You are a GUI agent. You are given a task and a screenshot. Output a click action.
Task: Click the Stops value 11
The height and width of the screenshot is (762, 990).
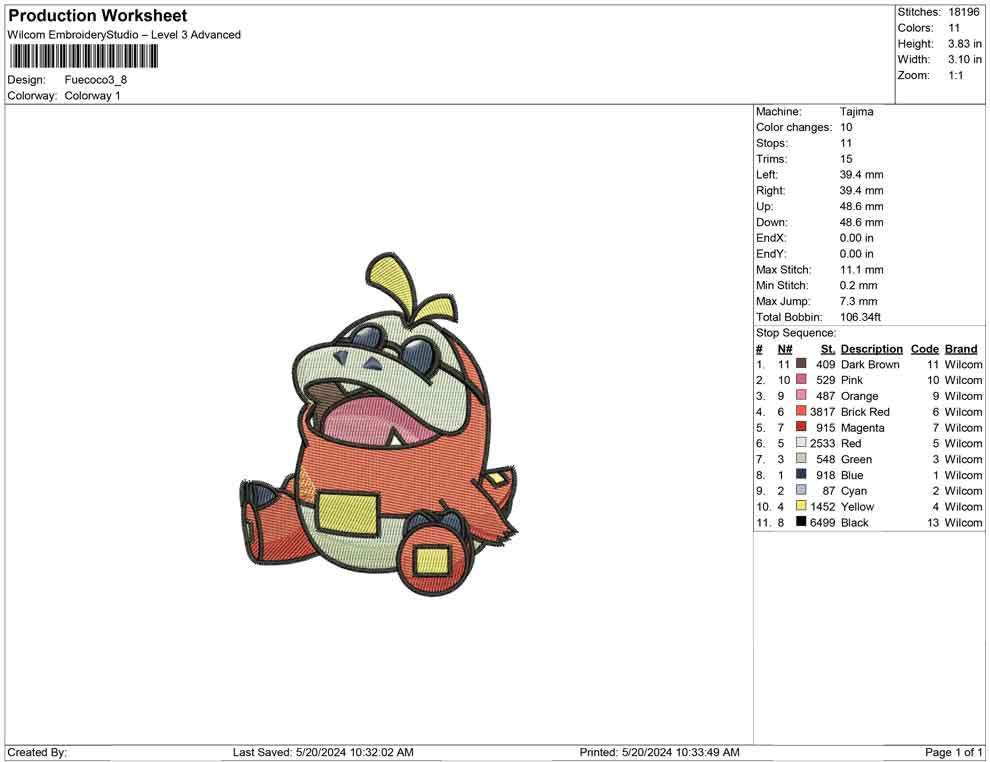pos(846,143)
